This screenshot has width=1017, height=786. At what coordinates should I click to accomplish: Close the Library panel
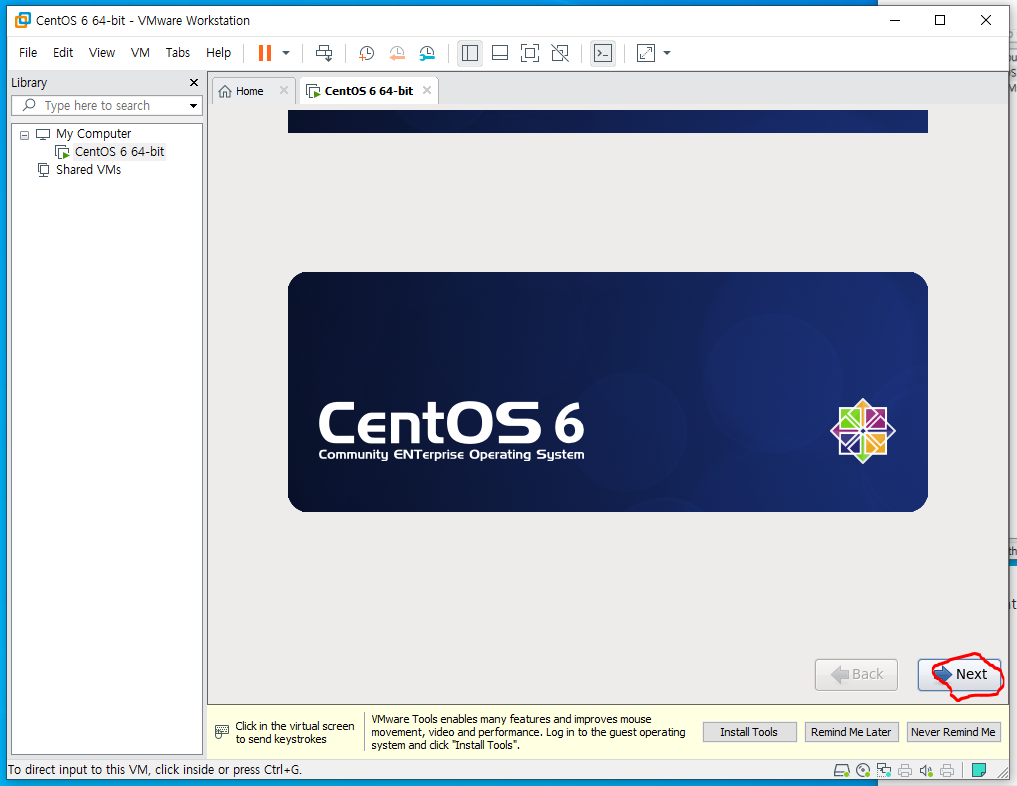coord(193,82)
